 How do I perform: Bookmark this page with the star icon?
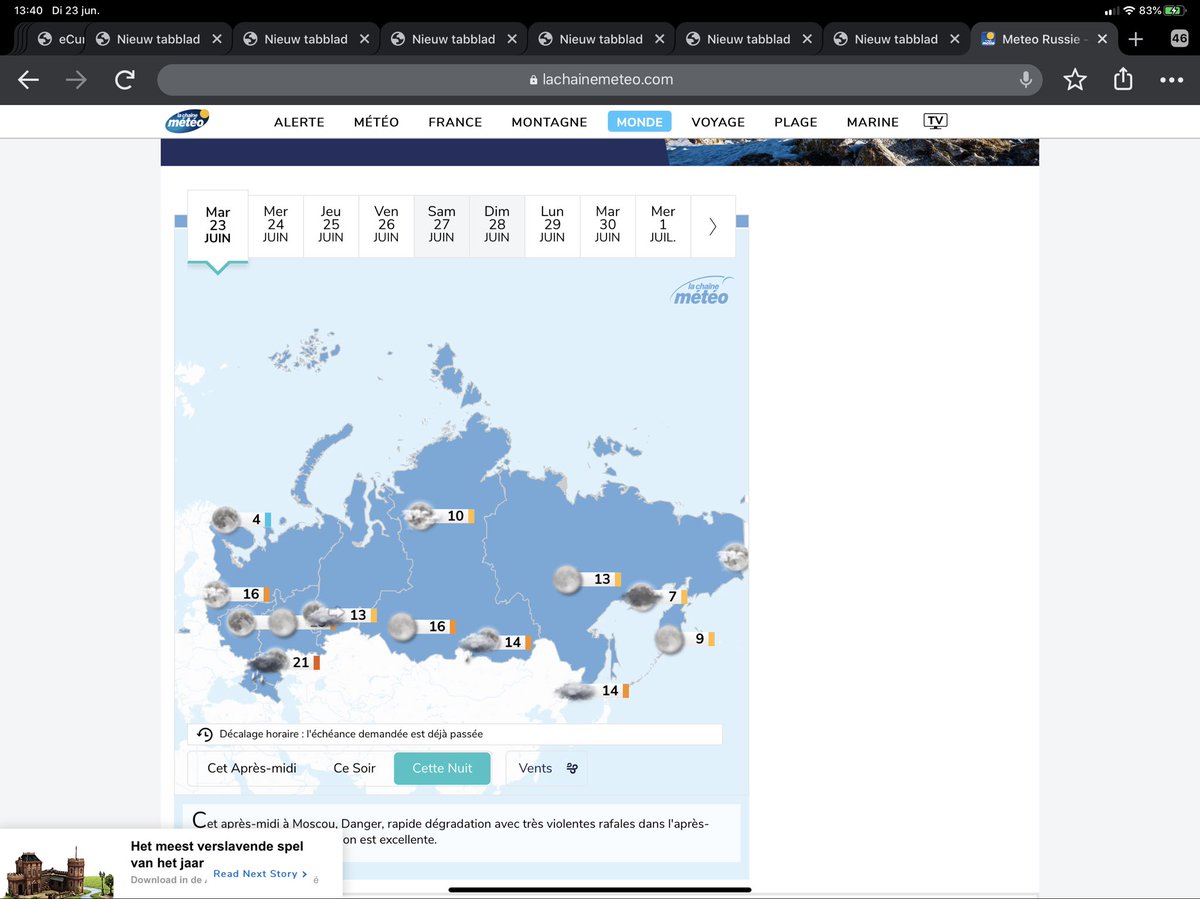[x=1075, y=79]
